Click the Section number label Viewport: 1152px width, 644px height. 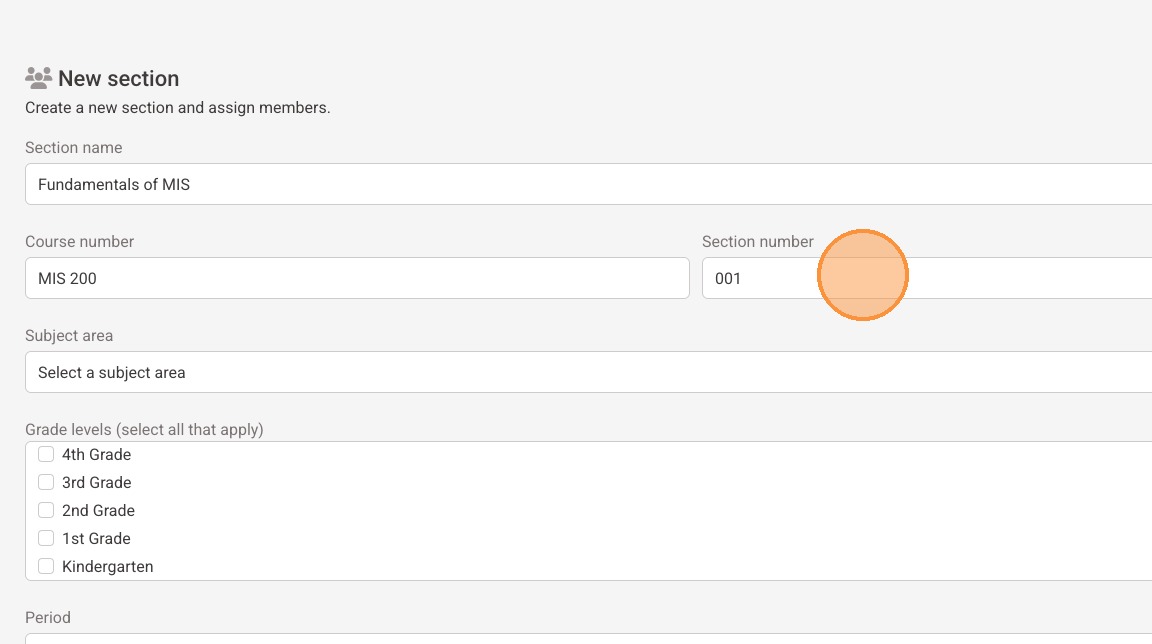(x=758, y=241)
